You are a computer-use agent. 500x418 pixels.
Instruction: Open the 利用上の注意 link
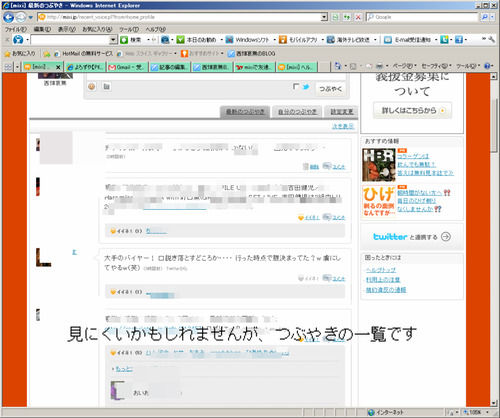(x=383, y=280)
